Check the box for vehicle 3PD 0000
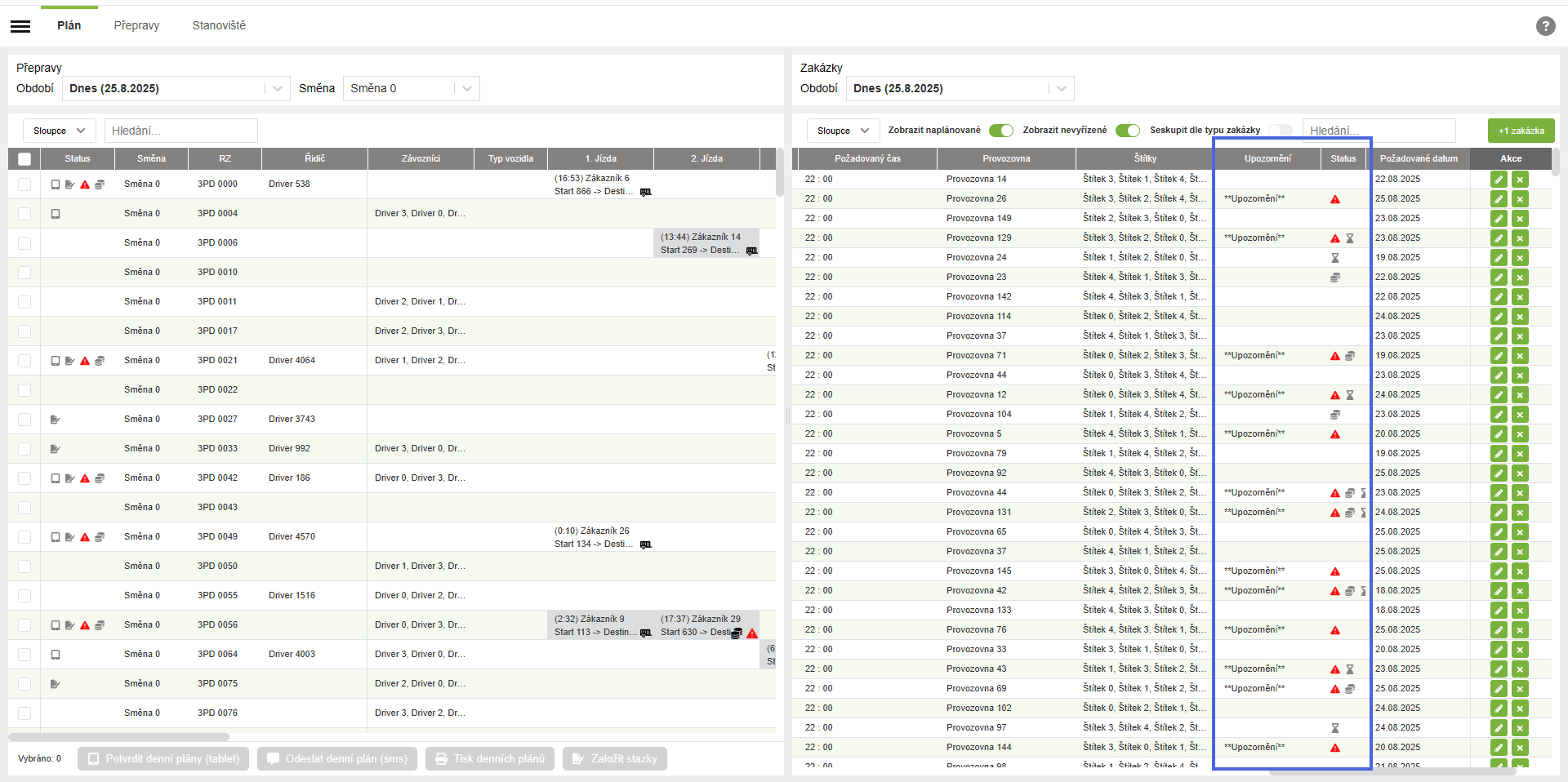The width and height of the screenshot is (1568, 782). pyautogui.click(x=24, y=184)
